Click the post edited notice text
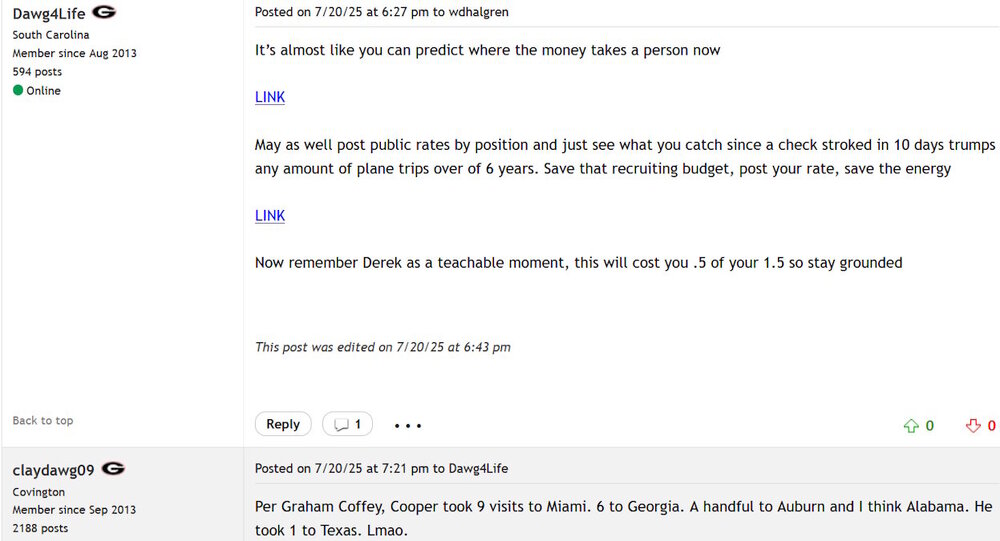 pos(383,347)
